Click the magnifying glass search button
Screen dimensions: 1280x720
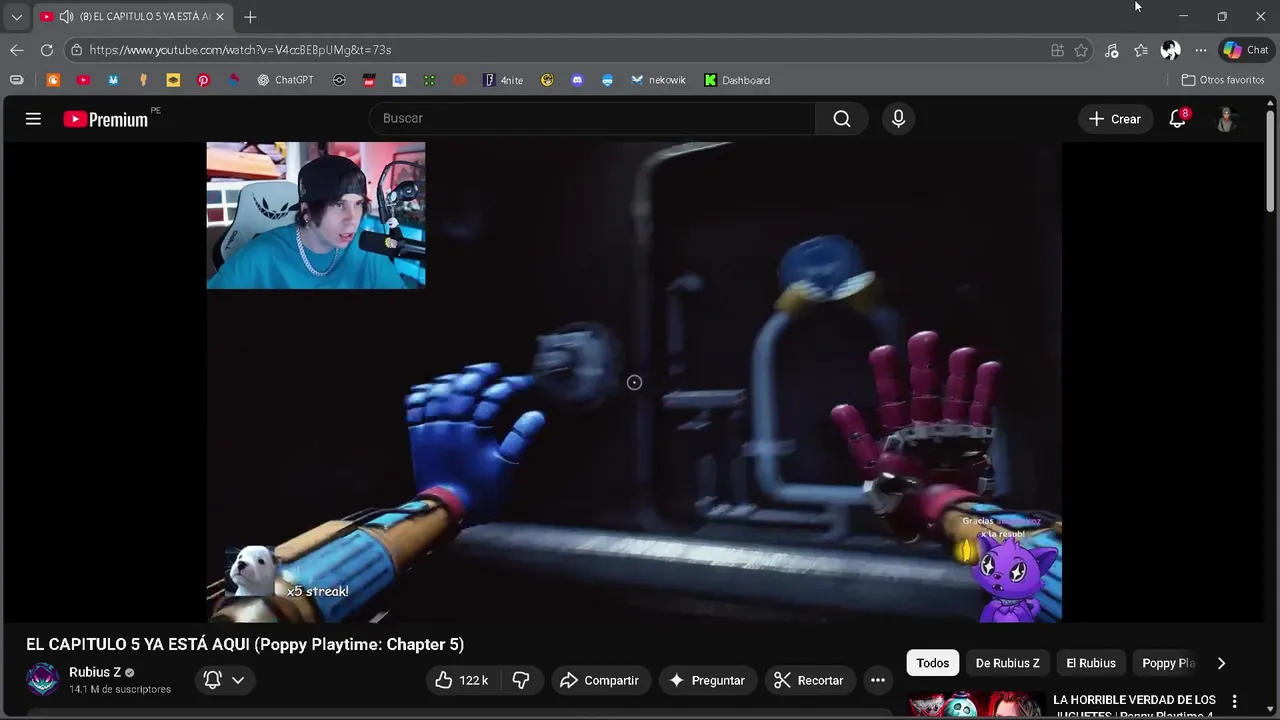842,118
